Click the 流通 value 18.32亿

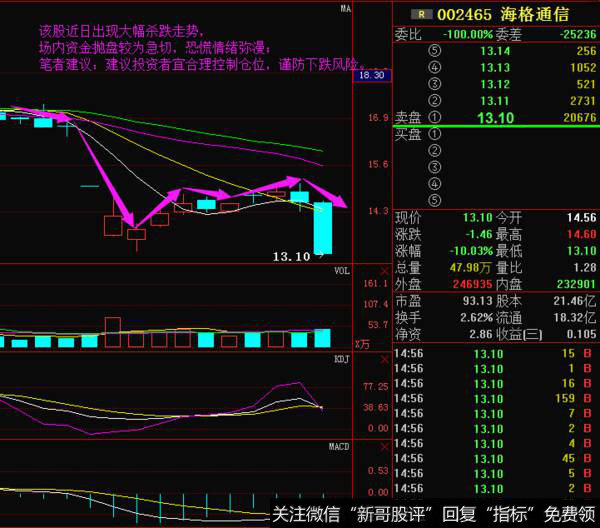pos(575,318)
